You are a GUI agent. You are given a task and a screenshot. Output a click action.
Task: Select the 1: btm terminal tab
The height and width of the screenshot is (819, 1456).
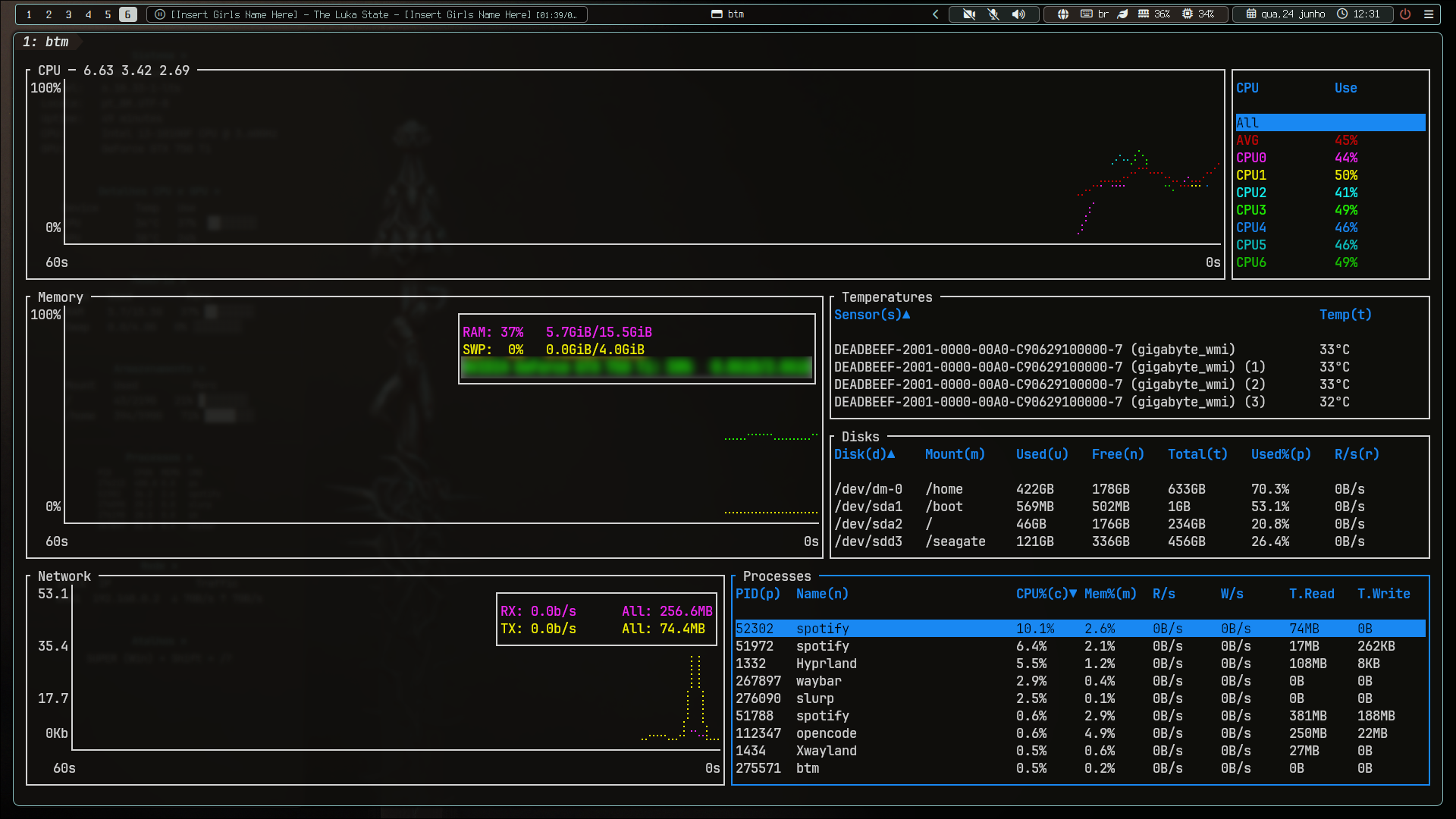pos(46,42)
